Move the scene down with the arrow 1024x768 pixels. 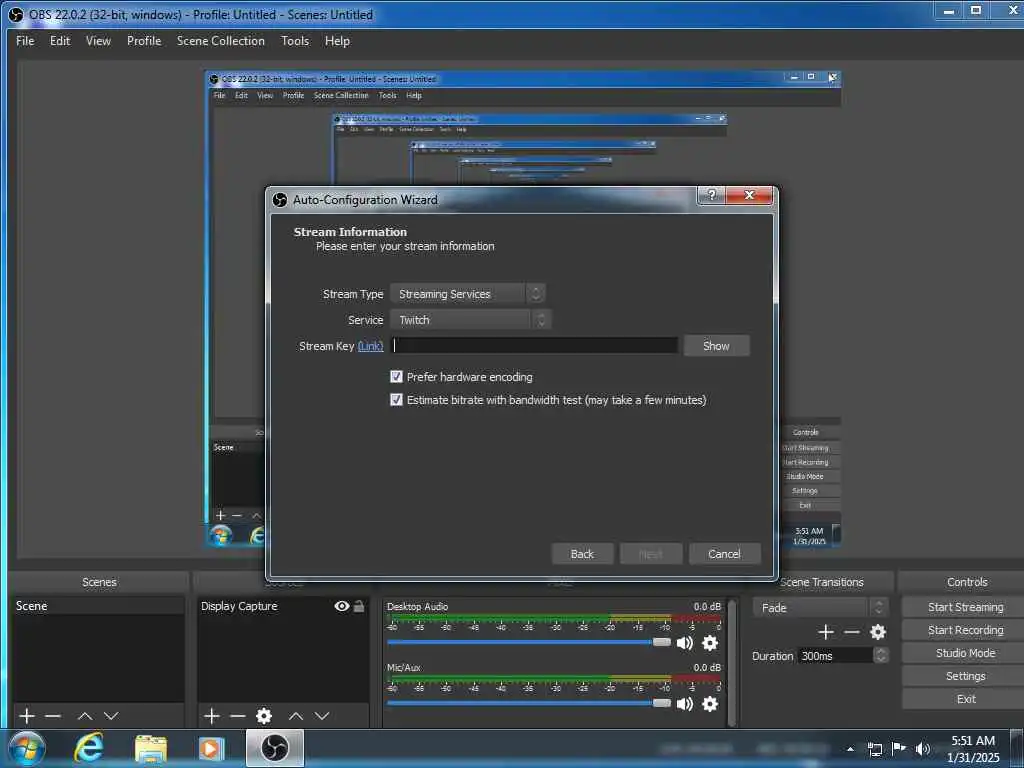click(112, 716)
